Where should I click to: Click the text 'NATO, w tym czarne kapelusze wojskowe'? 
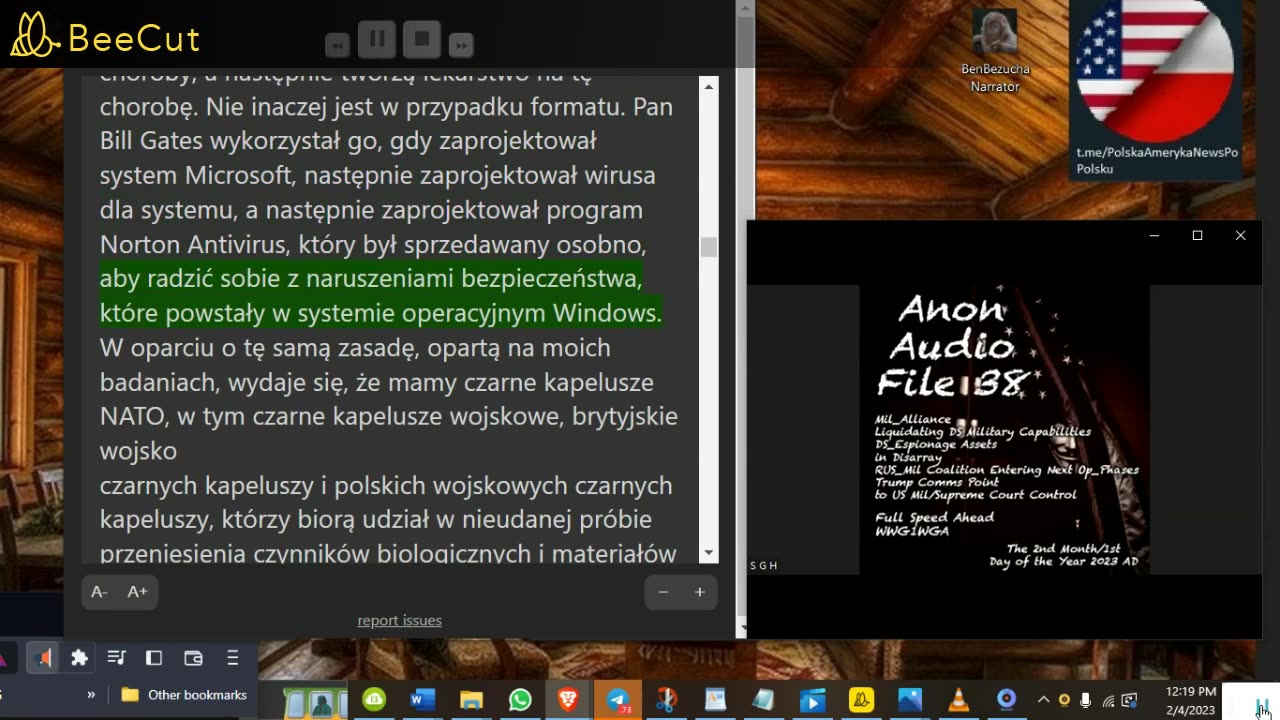click(389, 416)
